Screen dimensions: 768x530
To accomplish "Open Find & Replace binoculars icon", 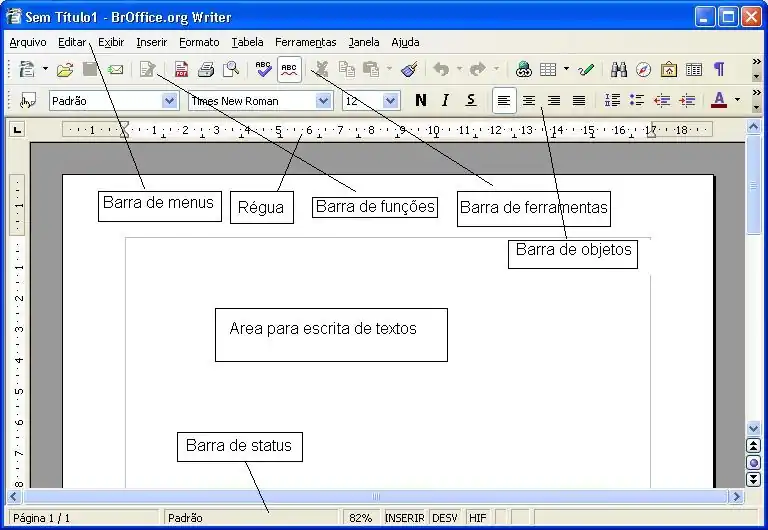I will click(619, 69).
